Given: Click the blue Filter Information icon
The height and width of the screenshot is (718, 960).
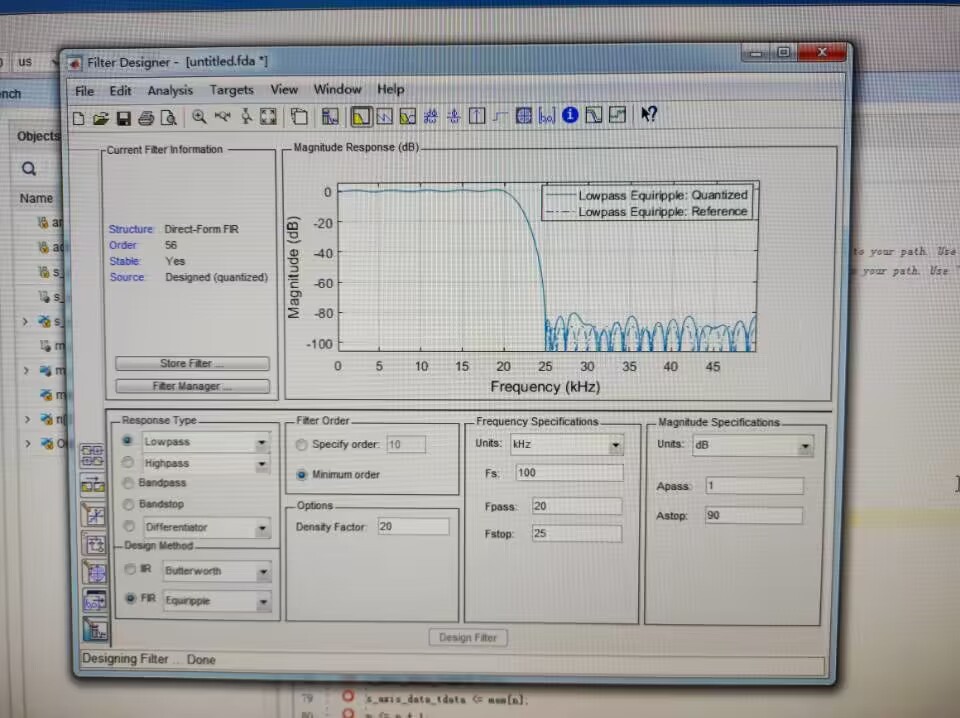Looking at the screenshot, I should tap(570, 116).
